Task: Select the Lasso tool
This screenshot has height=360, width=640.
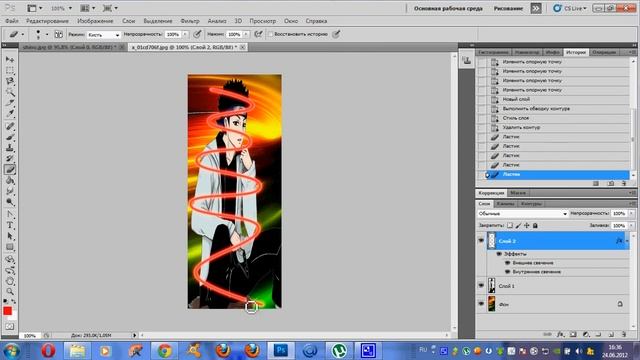Action: tap(10, 81)
